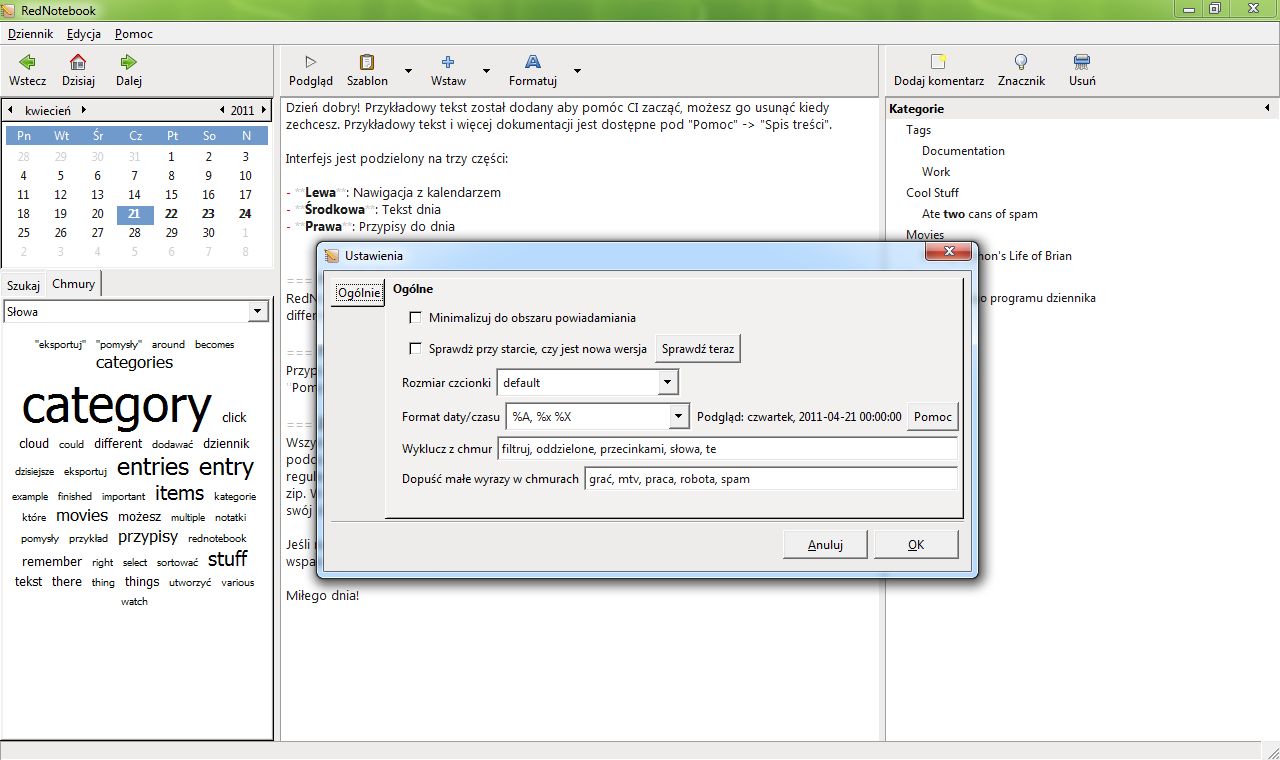Show the previous year in the calendar
Viewport: 1280px width, 760px height.
(x=222, y=110)
